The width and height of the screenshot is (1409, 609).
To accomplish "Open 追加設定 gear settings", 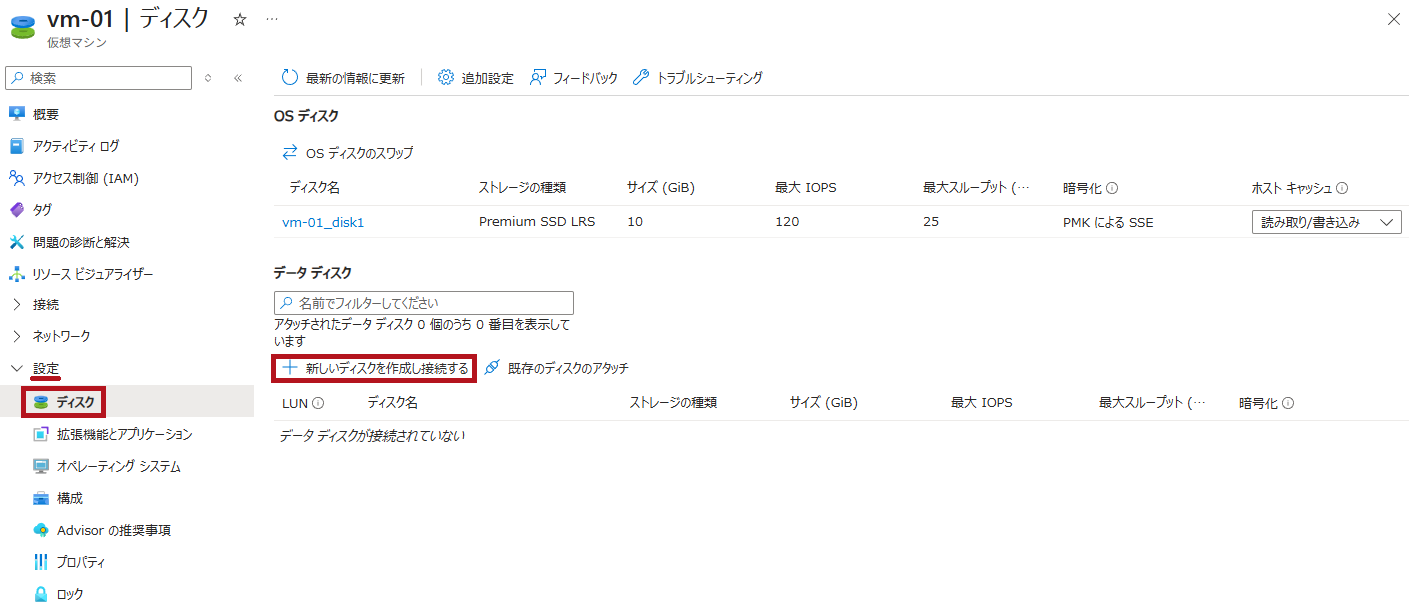I will point(446,78).
